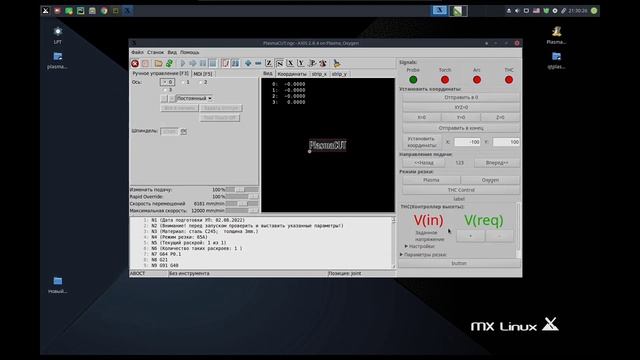Toggle block delete slash icon

[225, 63]
